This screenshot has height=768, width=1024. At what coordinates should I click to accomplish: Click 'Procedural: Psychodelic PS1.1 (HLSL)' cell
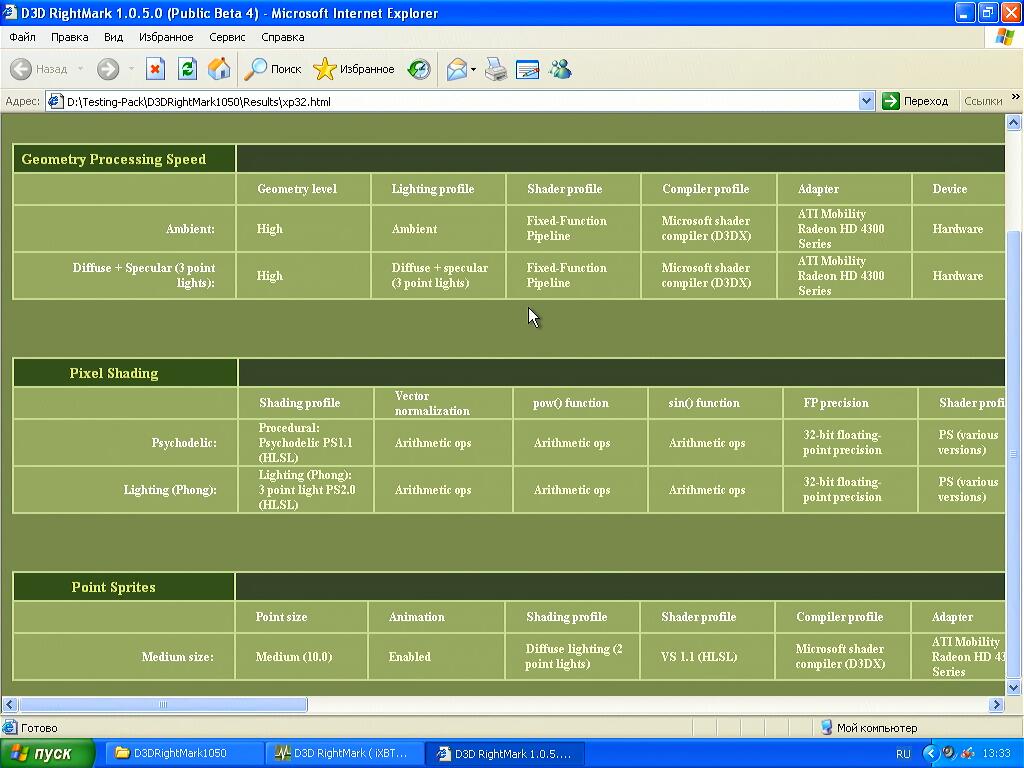pyautogui.click(x=306, y=443)
